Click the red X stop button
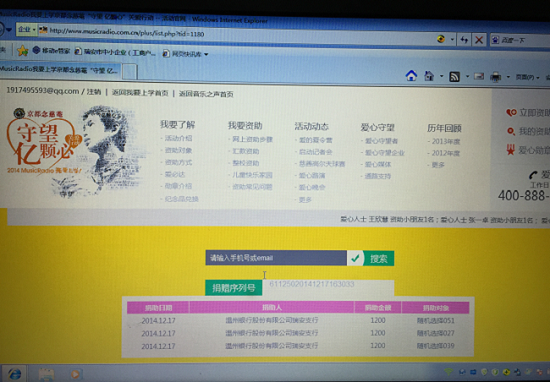 479,40
